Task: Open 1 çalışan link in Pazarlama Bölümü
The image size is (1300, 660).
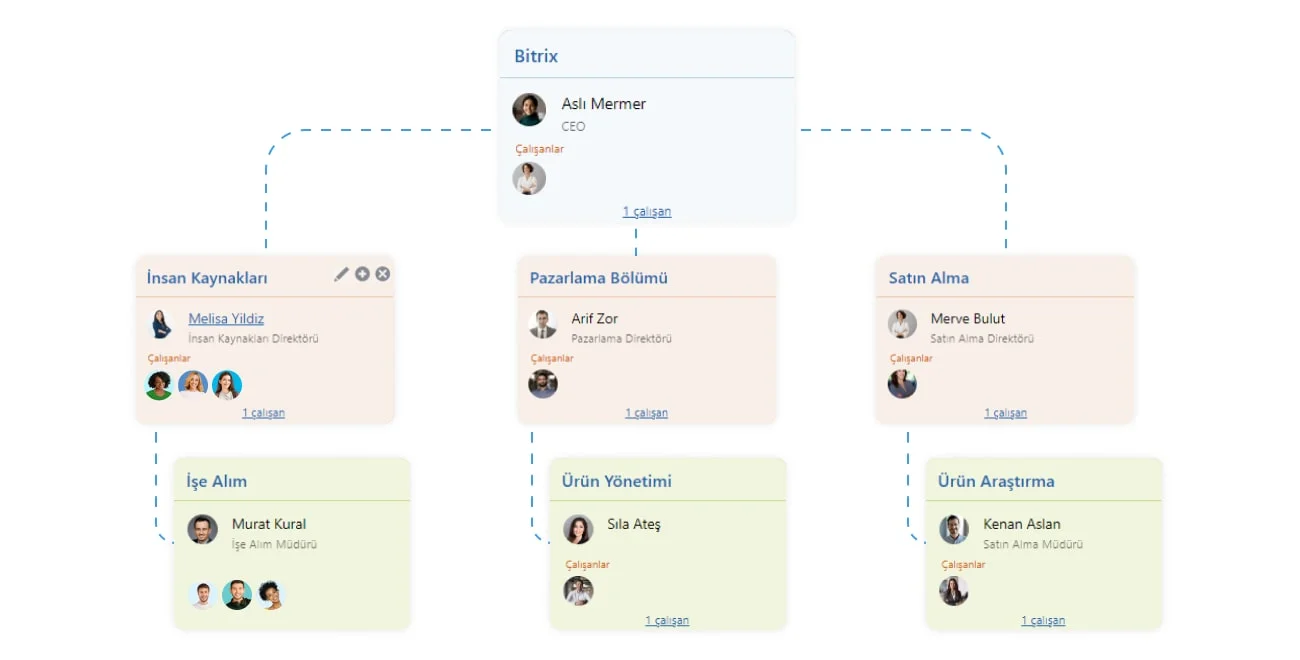Action: pyautogui.click(x=647, y=413)
